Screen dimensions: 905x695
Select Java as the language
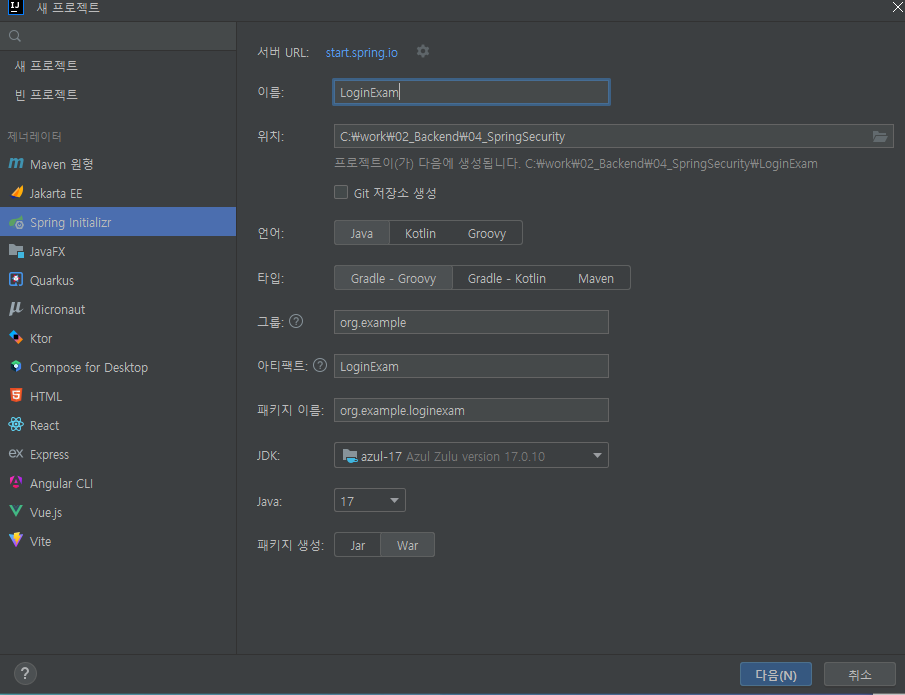[x=362, y=233]
